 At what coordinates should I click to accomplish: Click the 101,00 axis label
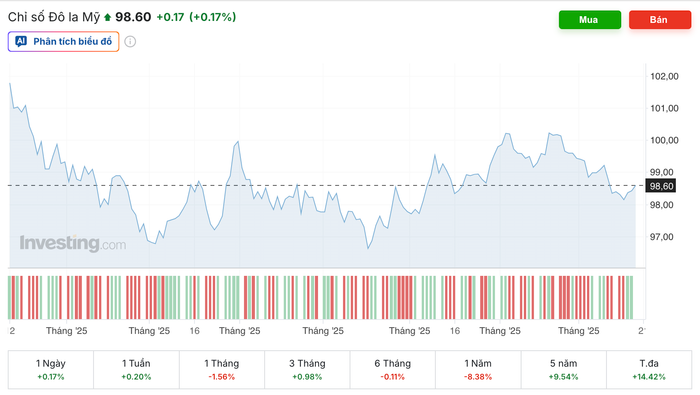coord(664,108)
